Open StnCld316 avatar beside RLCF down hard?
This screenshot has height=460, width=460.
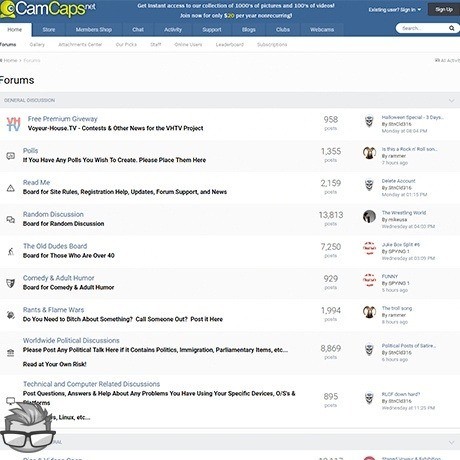[369, 398]
